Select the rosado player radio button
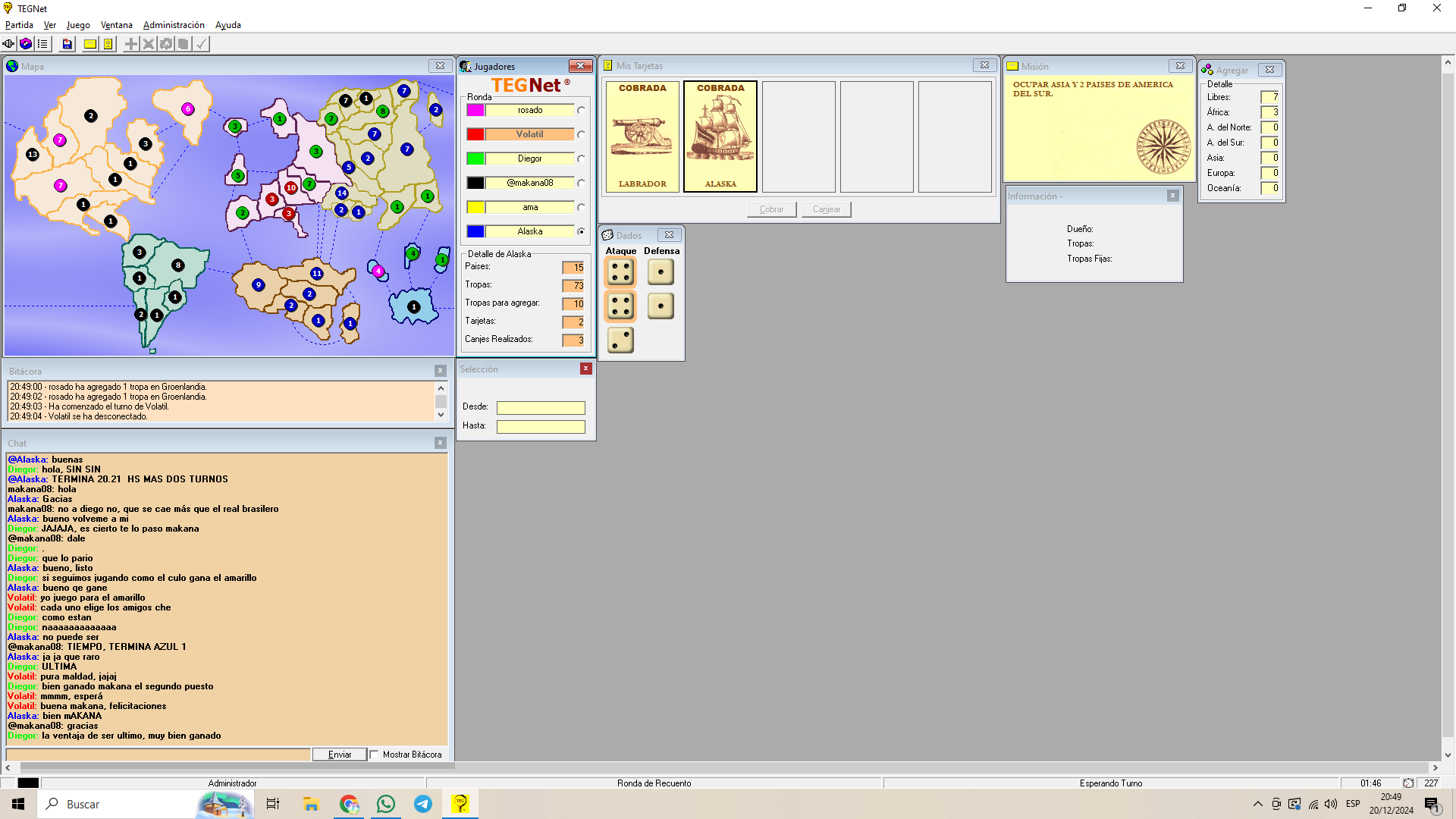Viewport: 1456px width, 819px height. click(x=582, y=111)
